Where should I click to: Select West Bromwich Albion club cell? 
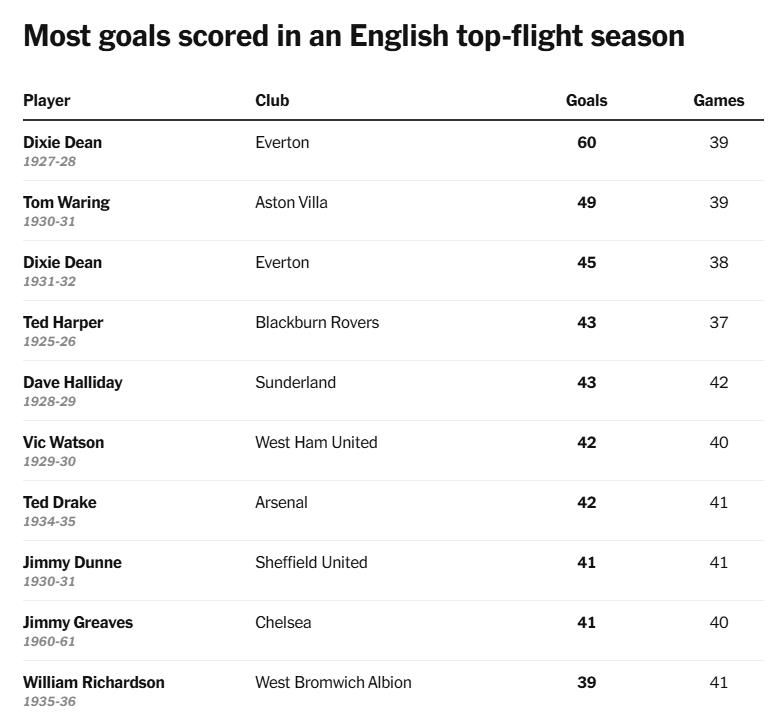click(333, 682)
